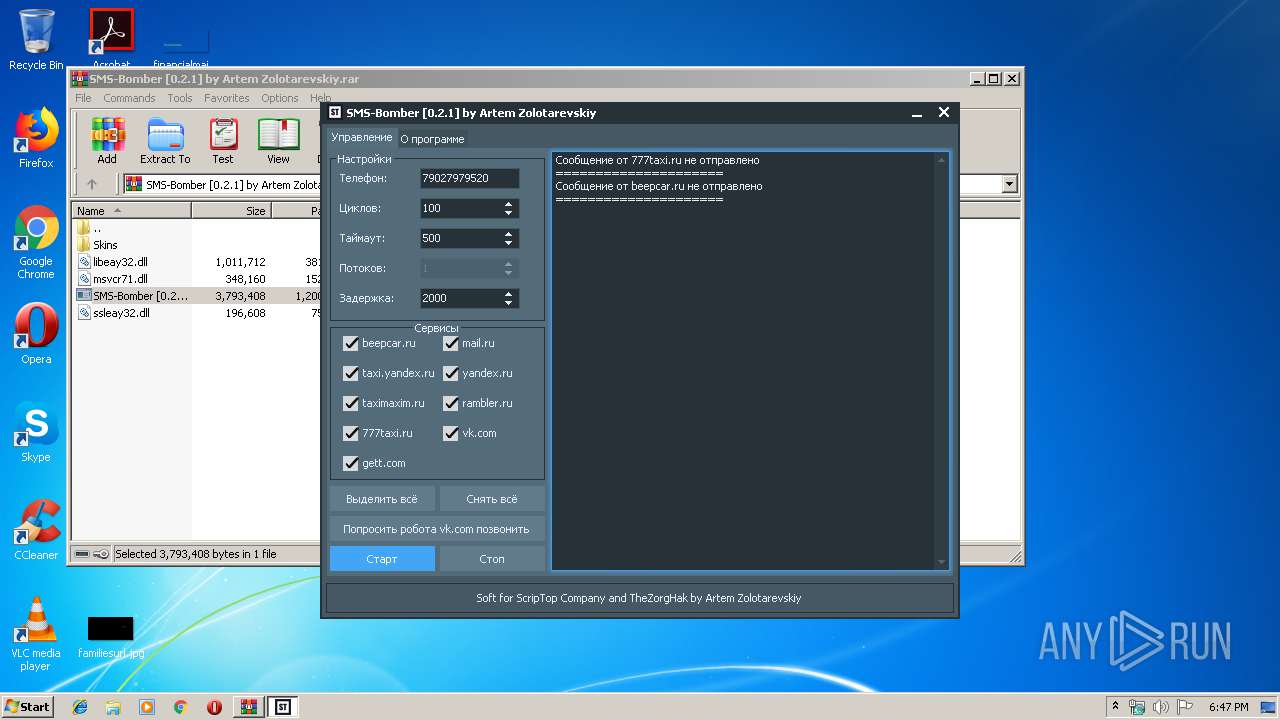
Task: Click the Test icon in WinRAR toolbar
Action: pos(223,141)
